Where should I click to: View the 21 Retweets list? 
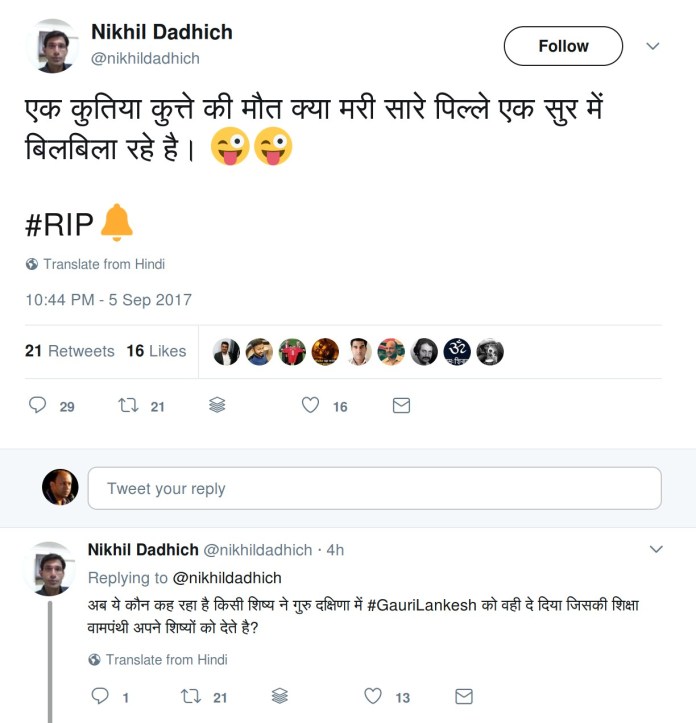(70, 351)
